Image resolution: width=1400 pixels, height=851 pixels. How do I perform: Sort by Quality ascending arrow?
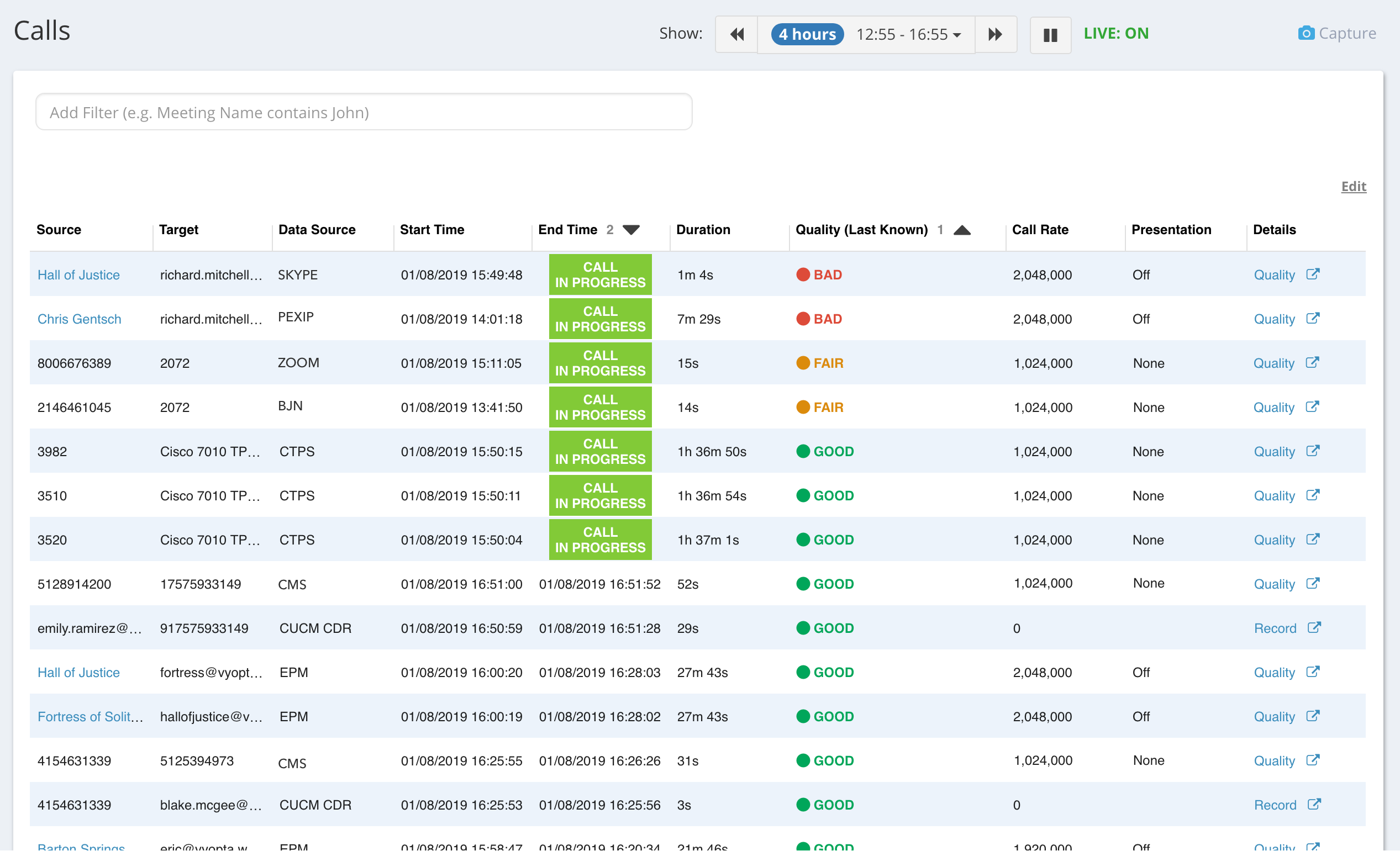click(961, 230)
